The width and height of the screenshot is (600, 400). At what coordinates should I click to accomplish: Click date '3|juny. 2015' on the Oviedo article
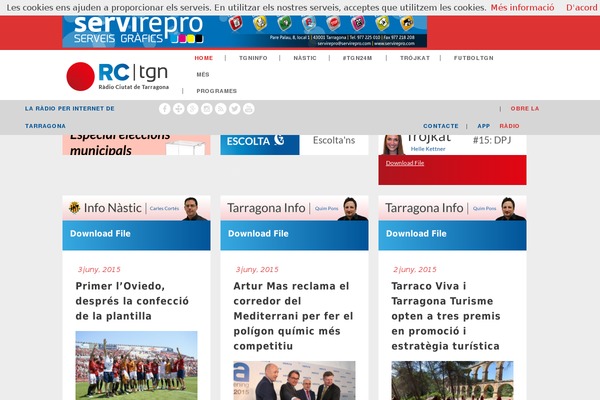pos(99,269)
